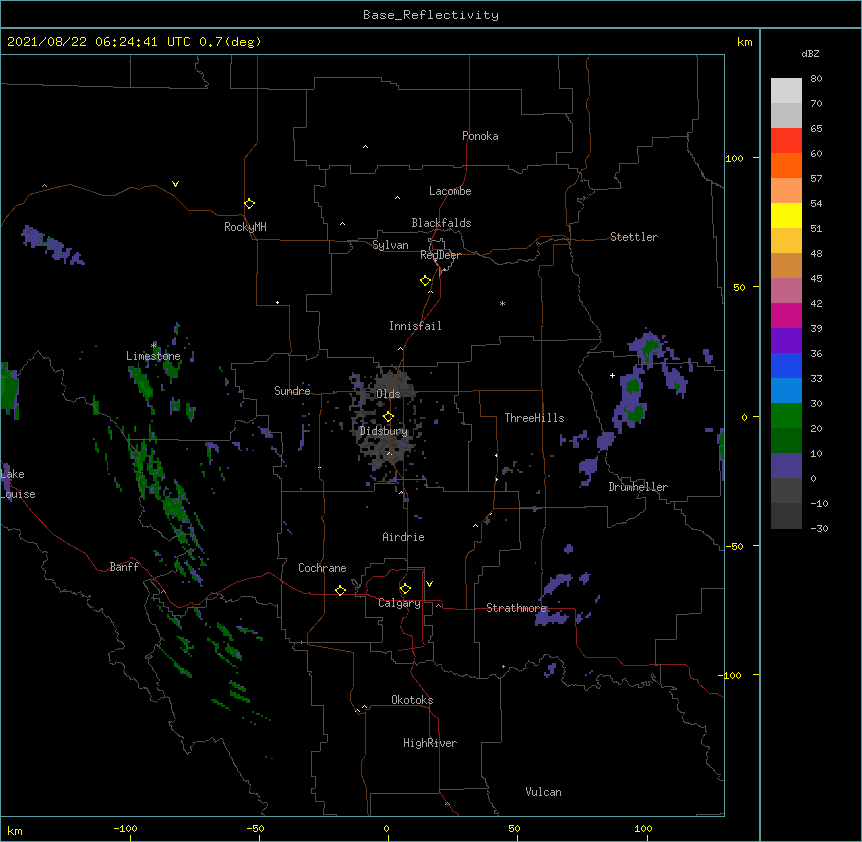Screen dimensions: 862x842
Task: Click the yellow diamond marker above Calgary
Action: (405, 589)
